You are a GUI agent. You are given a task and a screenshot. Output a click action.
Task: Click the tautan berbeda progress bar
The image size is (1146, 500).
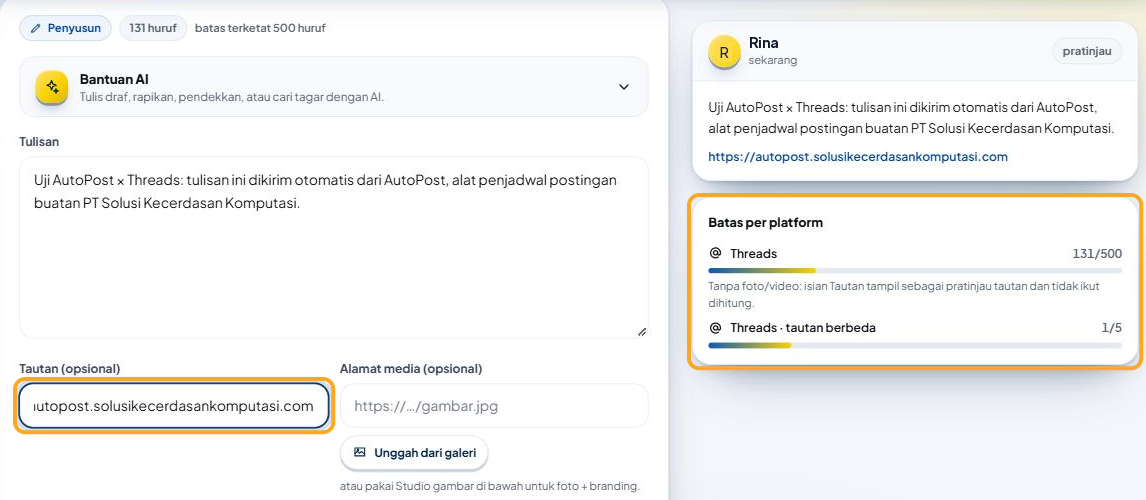coord(915,345)
